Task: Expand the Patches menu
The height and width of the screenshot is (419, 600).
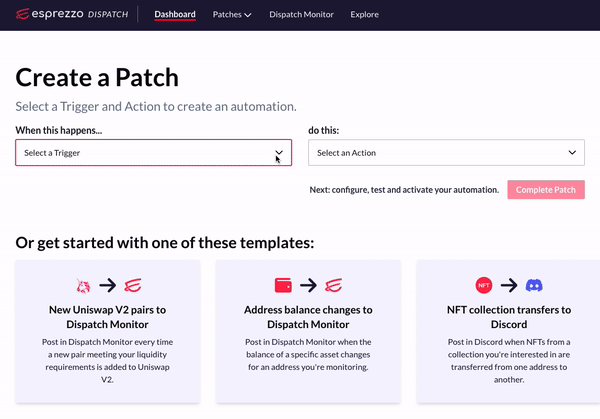Action: tap(232, 15)
